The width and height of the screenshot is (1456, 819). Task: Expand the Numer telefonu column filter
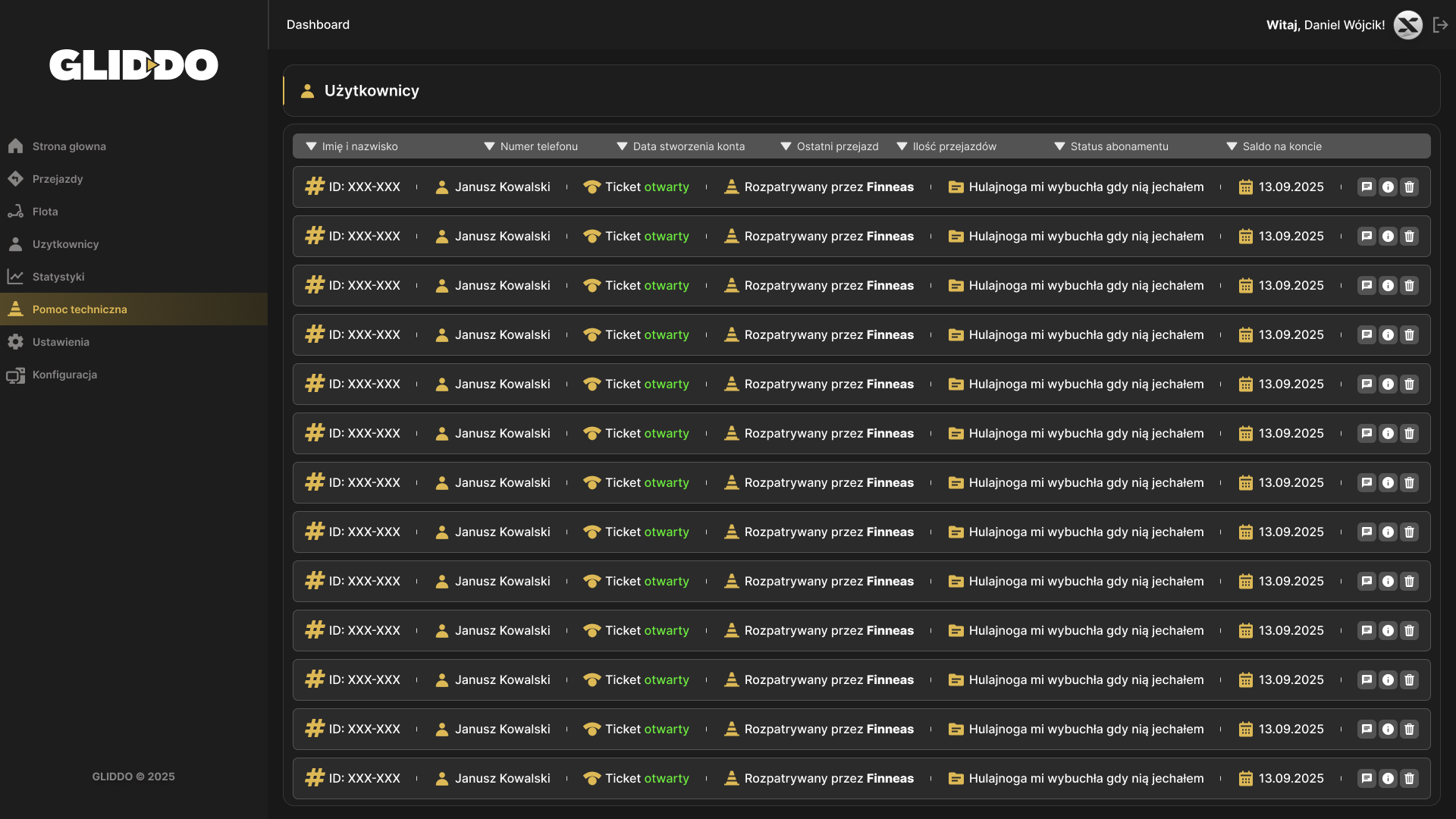489,146
